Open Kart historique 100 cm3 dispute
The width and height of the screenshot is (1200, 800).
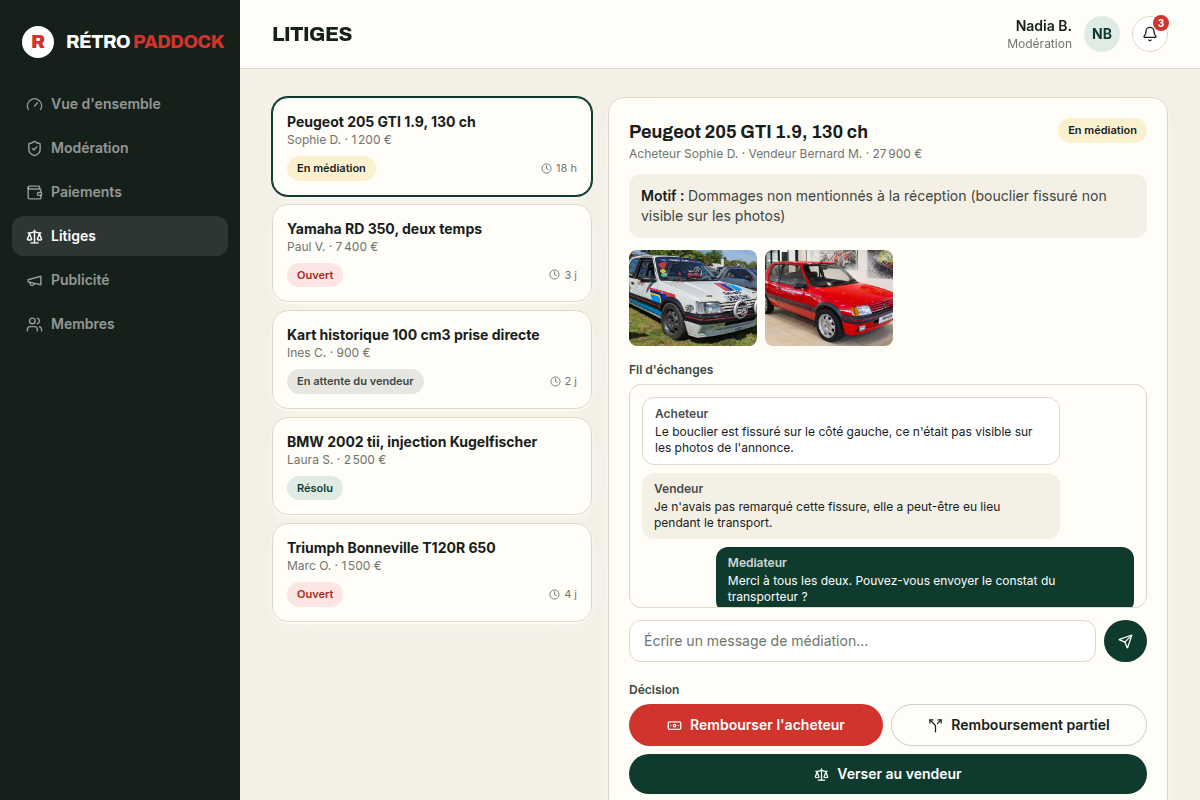(432, 360)
